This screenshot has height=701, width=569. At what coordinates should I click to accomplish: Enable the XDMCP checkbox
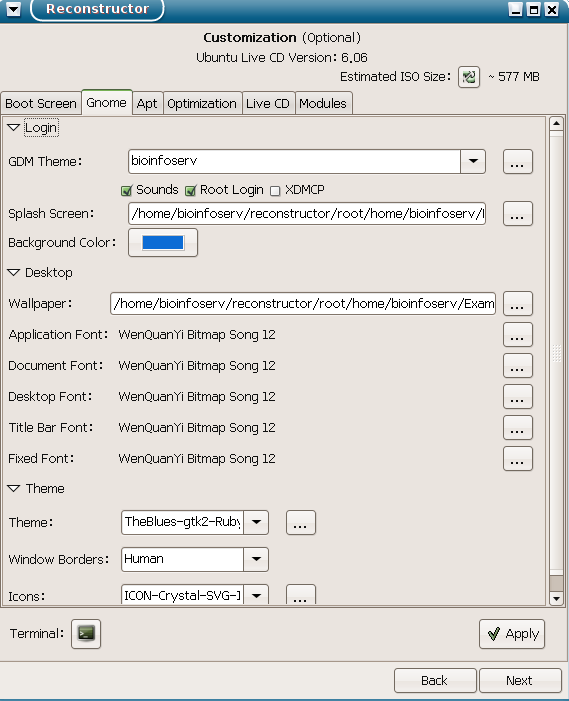point(275,191)
